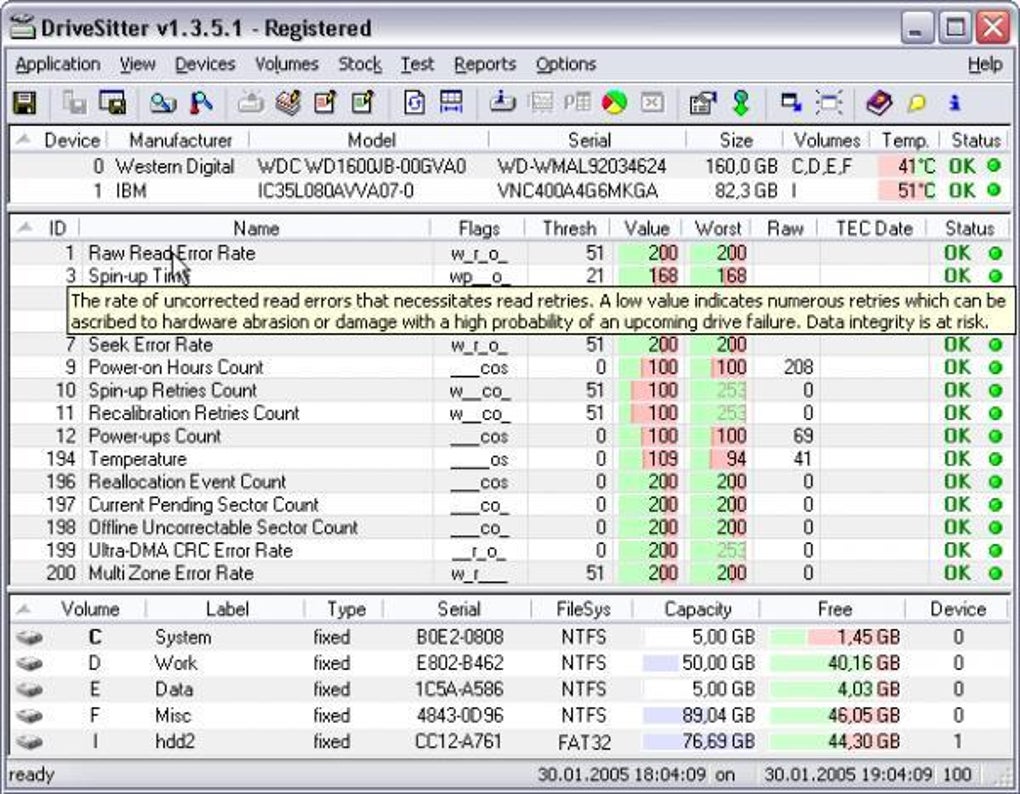Click the colorful pie chart icon
Screen dimensions: 1020x794
(614, 103)
